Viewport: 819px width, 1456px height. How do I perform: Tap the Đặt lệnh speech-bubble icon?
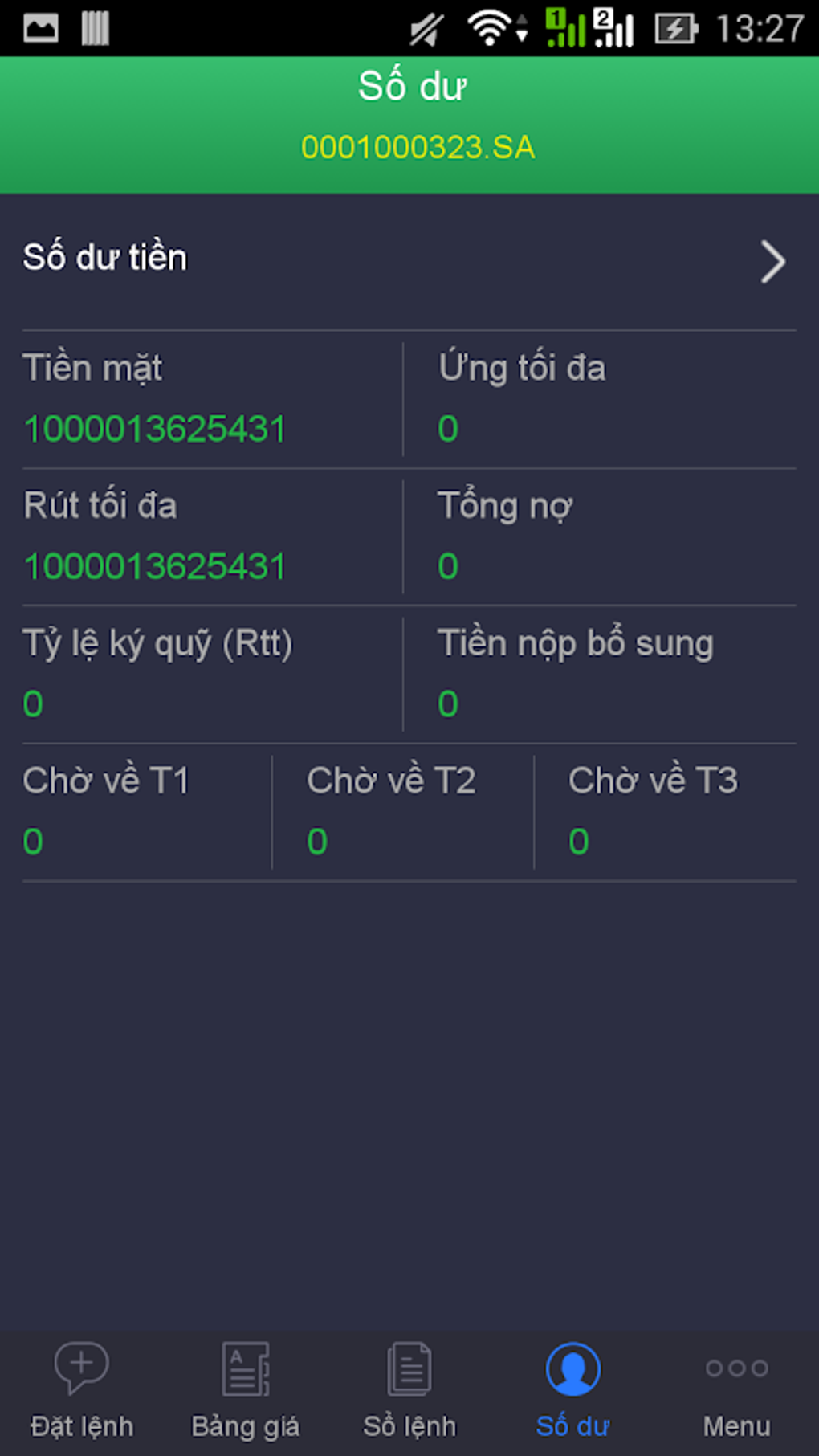pyautogui.click(x=81, y=1367)
